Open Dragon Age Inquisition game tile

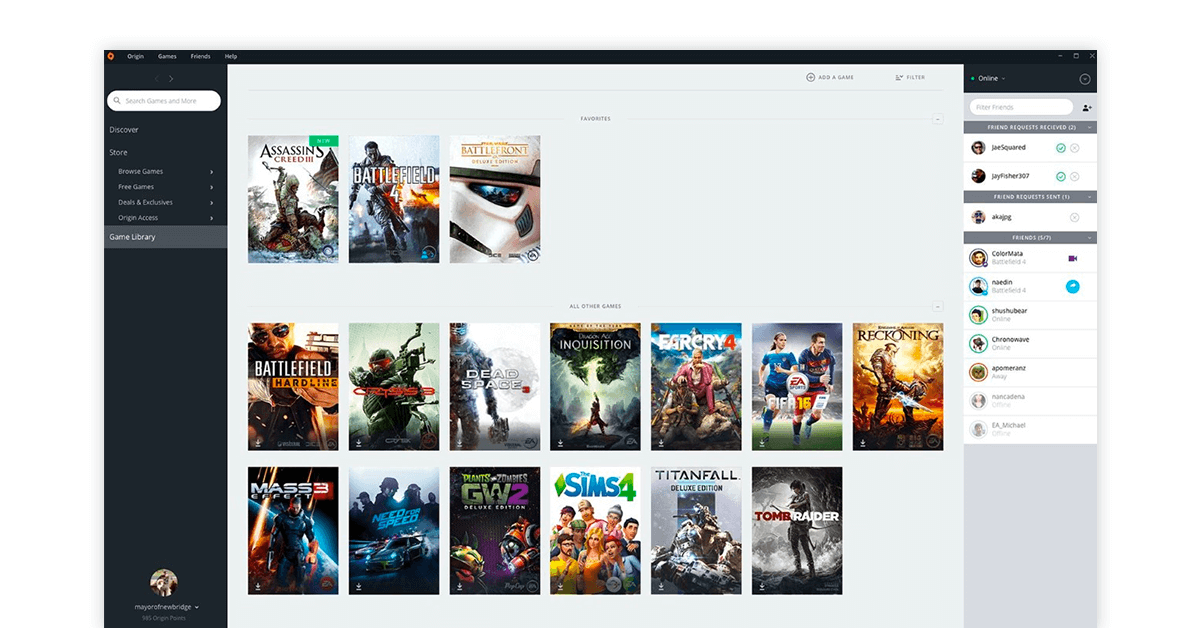tap(596, 387)
